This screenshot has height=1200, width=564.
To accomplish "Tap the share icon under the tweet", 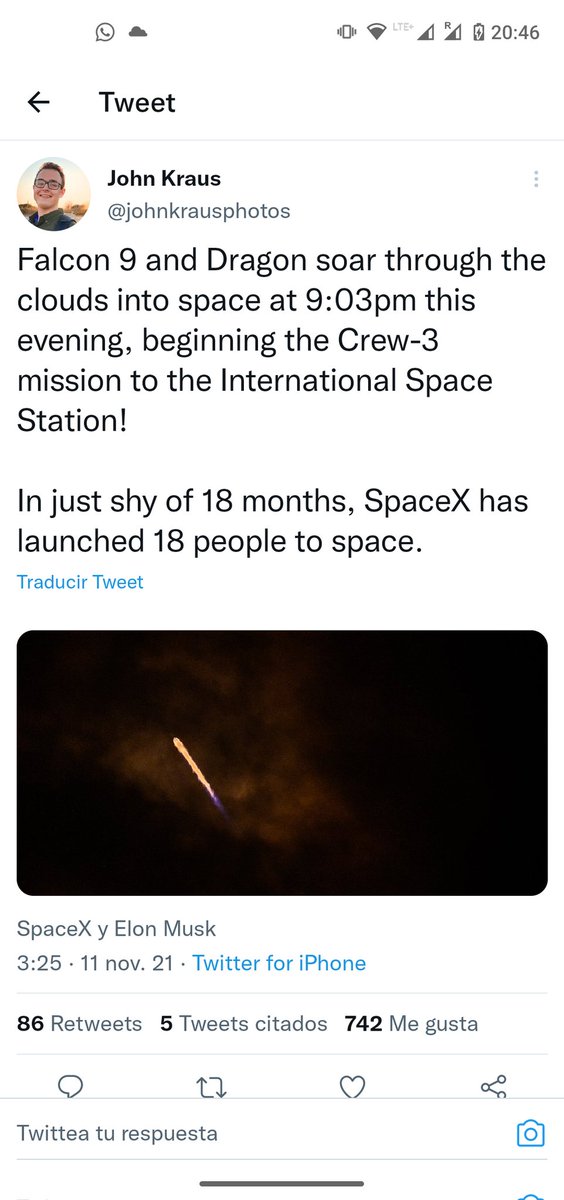I will pyautogui.click(x=493, y=1086).
